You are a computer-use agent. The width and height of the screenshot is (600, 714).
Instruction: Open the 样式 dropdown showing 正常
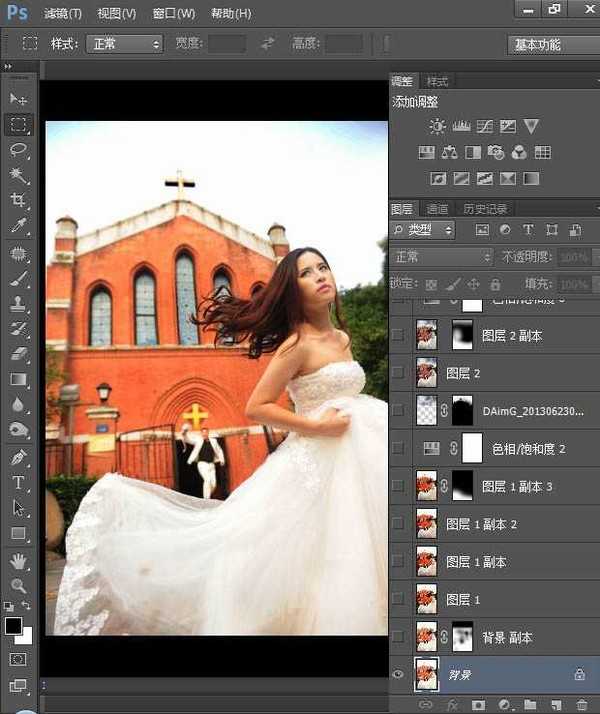125,44
